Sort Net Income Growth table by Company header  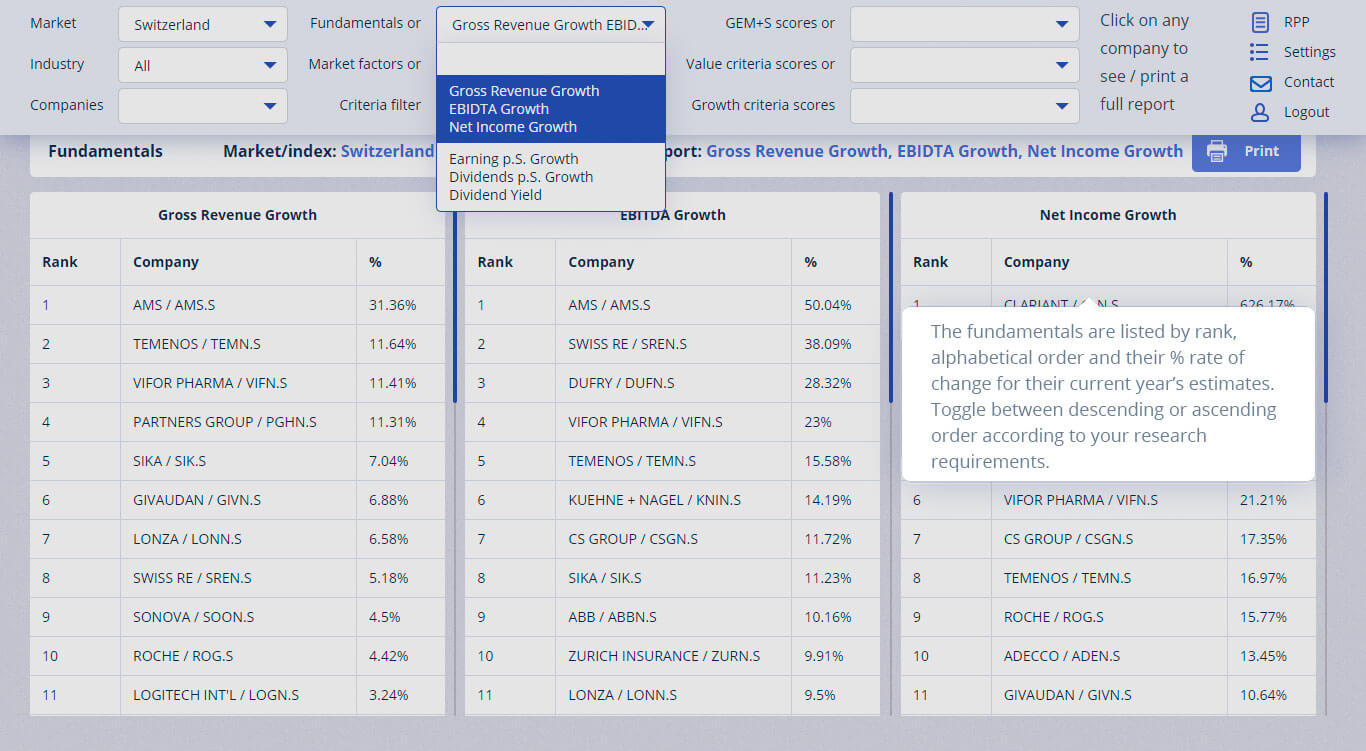[x=1036, y=262]
